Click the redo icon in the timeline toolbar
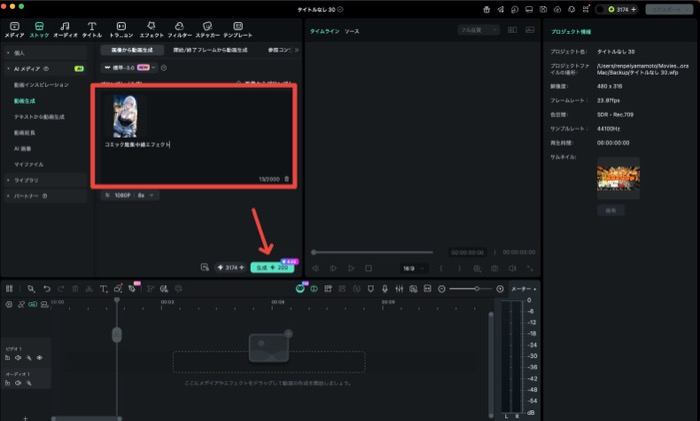The image size is (700, 421). 61,289
